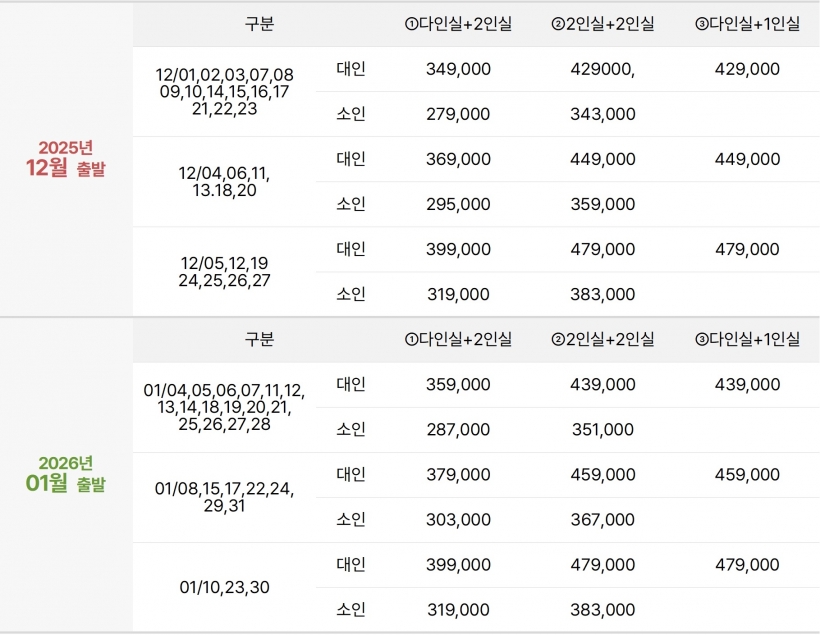Click the 343,000 child price
The image size is (820, 635).
coord(602,114)
